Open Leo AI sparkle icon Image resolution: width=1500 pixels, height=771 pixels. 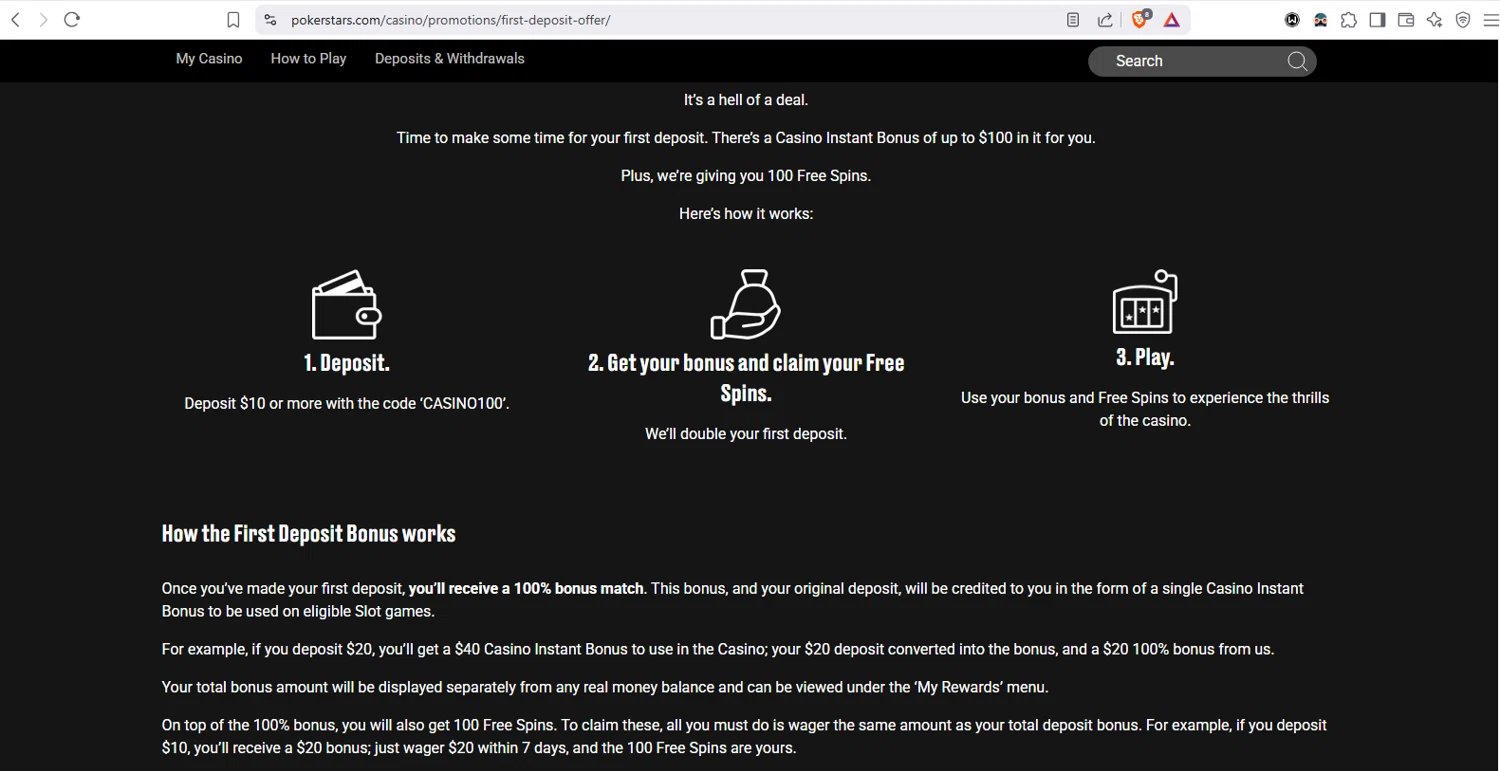click(1435, 20)
